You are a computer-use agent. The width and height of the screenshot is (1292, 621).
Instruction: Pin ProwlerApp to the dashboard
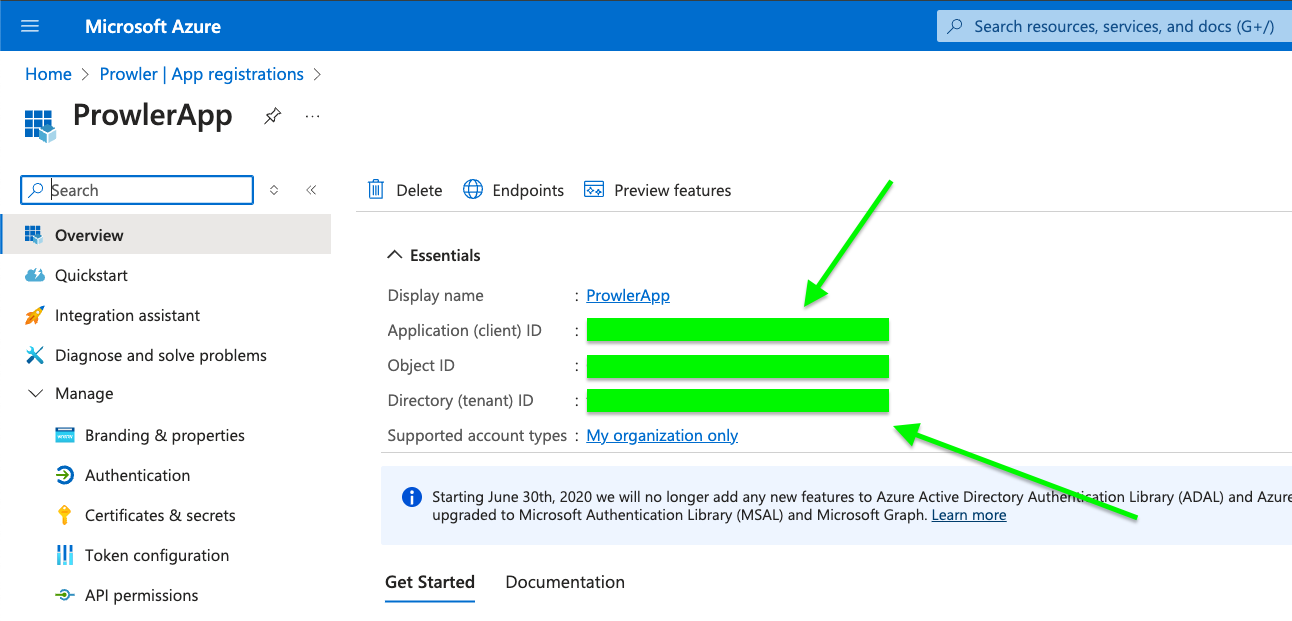pyautogui.click(x=272, y=117)
